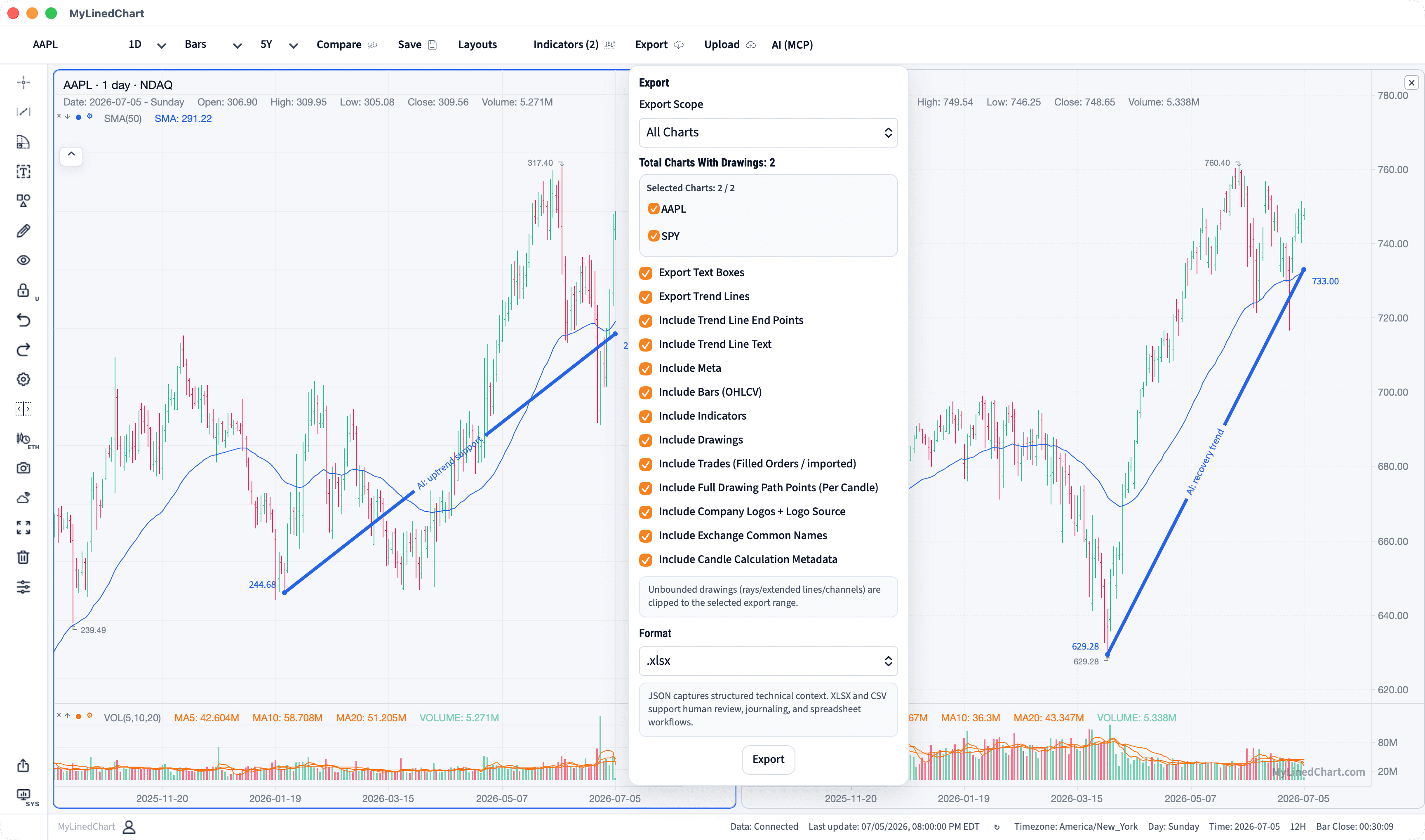Toggle Include Trades (Filled Orders) checkbox
The image size is (1425, 840).
[x=645, y=465]
